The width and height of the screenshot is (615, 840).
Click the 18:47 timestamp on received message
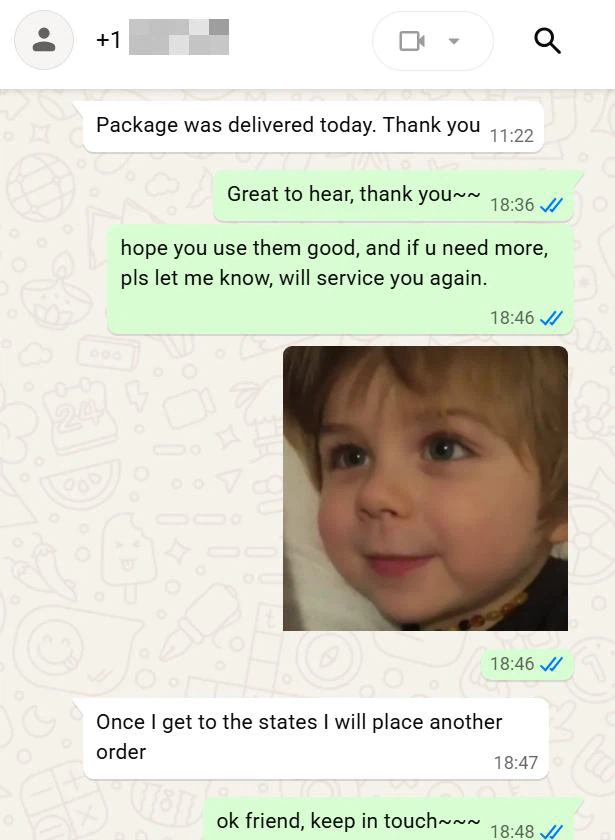point(515,762)
